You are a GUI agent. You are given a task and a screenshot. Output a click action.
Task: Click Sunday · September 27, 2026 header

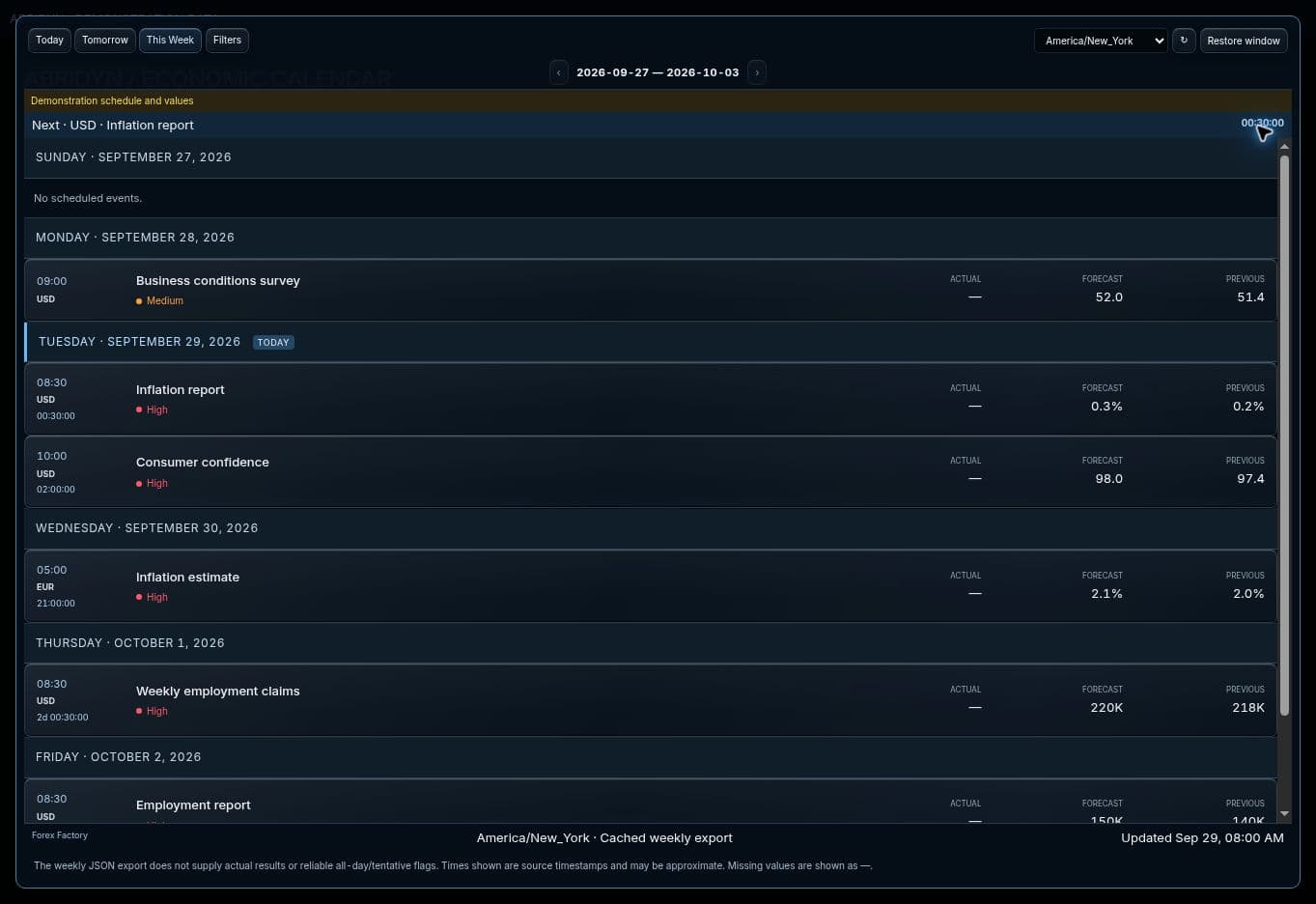[x=651, y=157]
